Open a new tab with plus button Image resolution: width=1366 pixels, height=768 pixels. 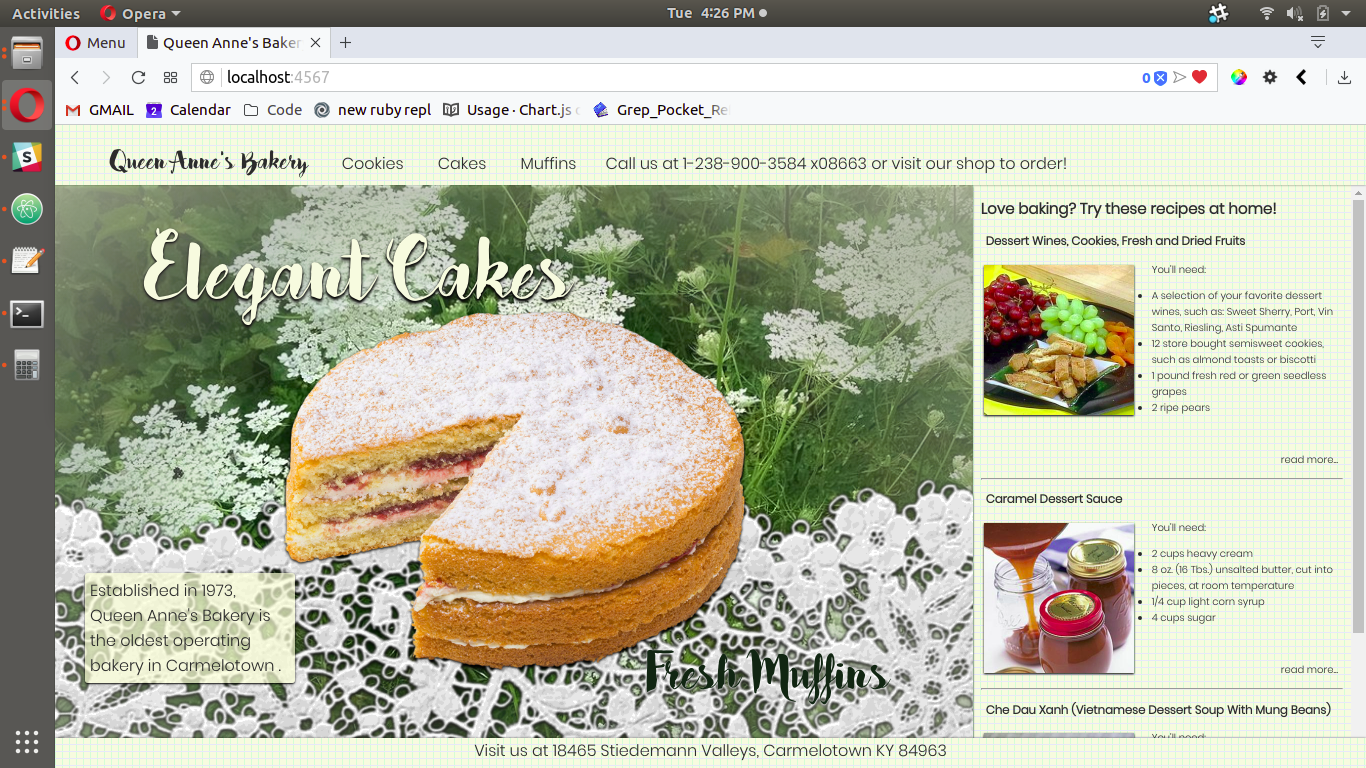point(345,42)
